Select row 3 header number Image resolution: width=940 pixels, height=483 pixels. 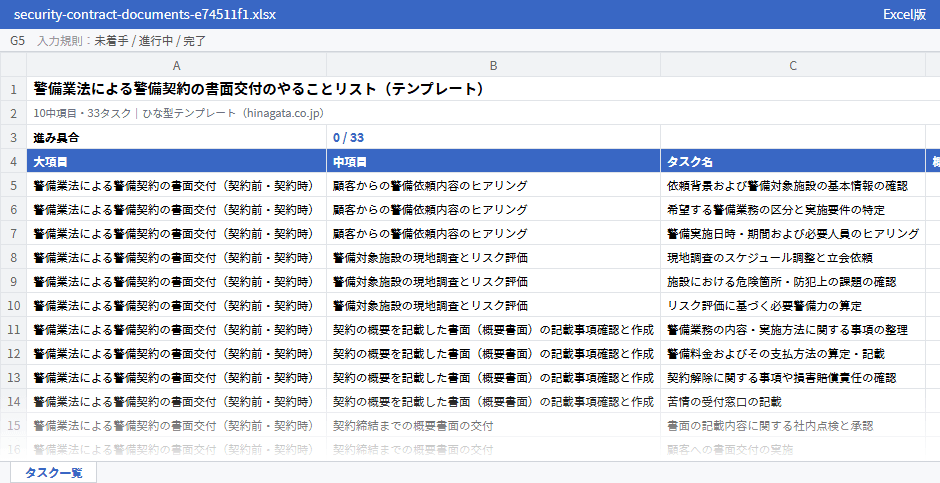(13, 137)
